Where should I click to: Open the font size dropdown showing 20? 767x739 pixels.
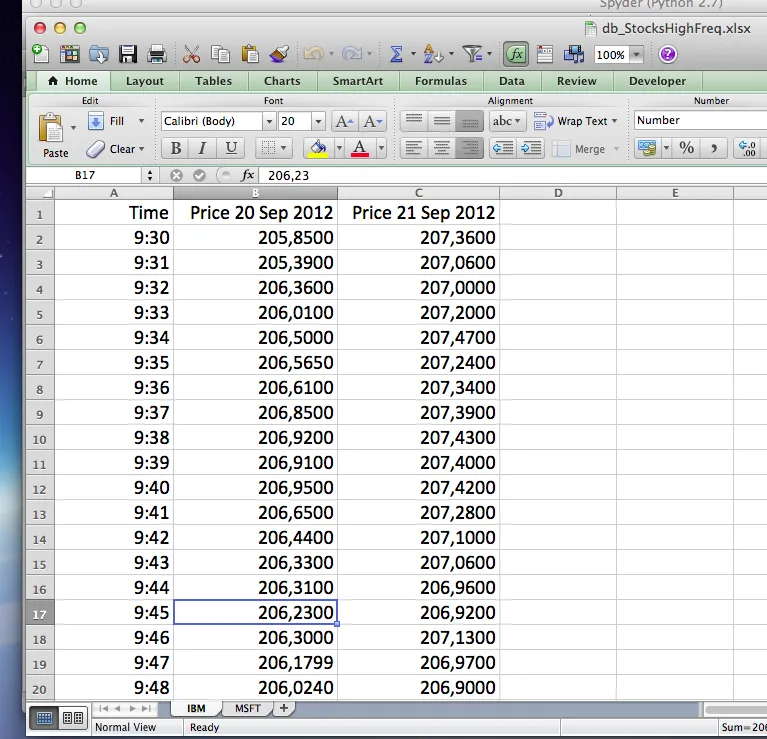[318, 121]
